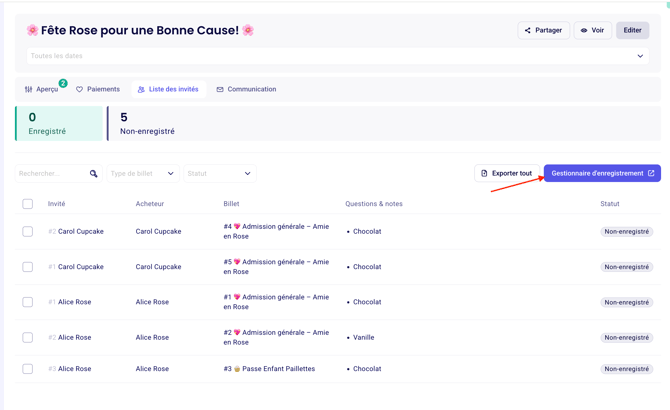
Task: Click the envelope icon on Communication tab
Action: click(220, 90)
